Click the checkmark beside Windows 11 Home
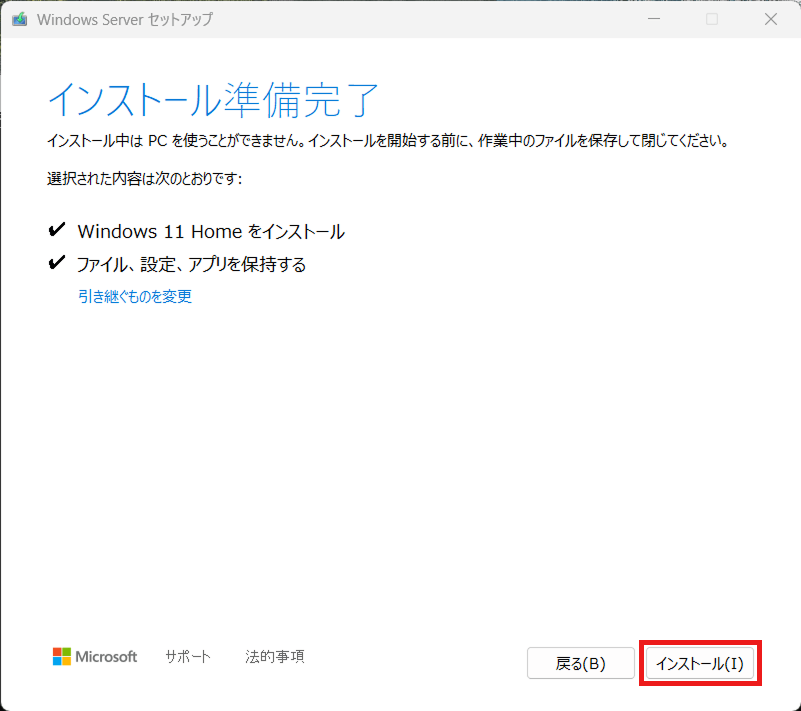Screen dimensions: 801x711 tap(57, 230)
